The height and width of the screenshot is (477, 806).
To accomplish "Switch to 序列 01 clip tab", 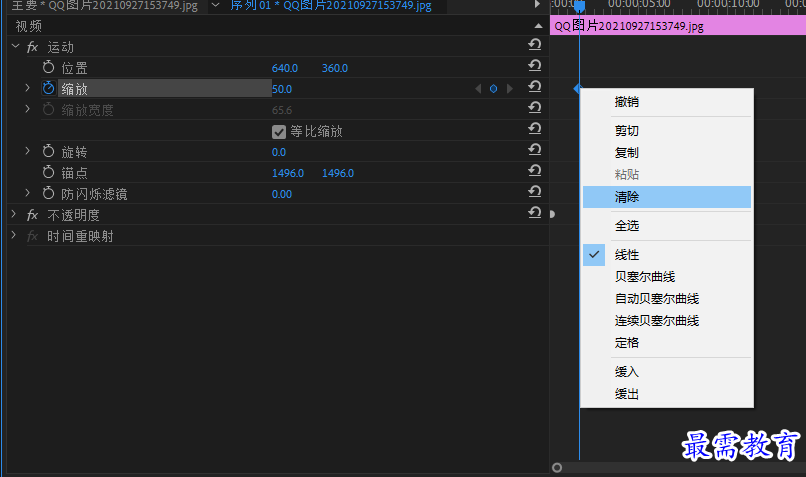I will tap(331, 6).
